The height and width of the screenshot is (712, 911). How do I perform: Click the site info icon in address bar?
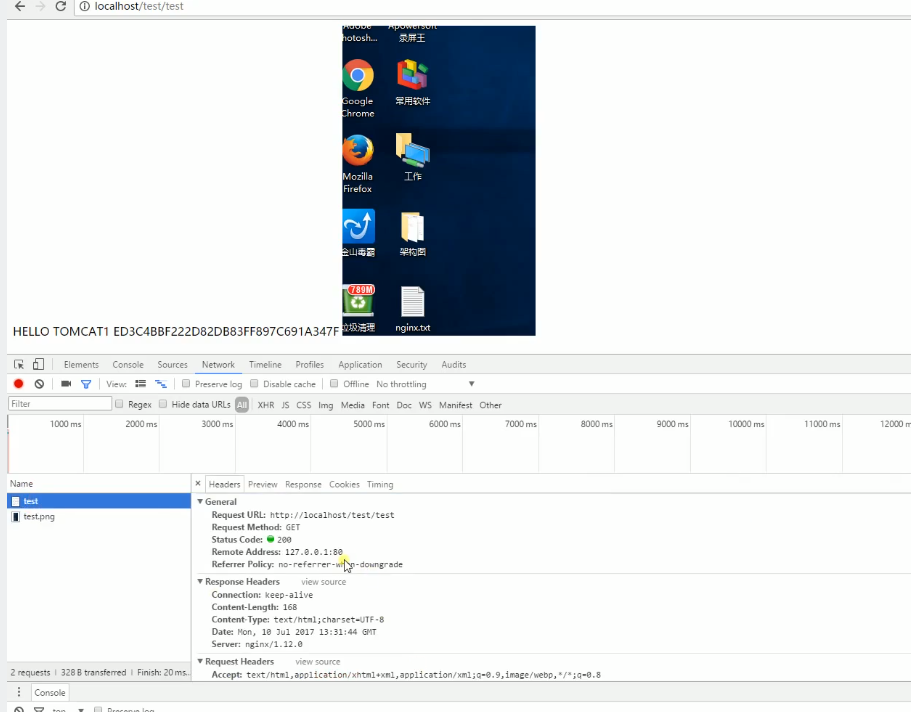[85, 6]
